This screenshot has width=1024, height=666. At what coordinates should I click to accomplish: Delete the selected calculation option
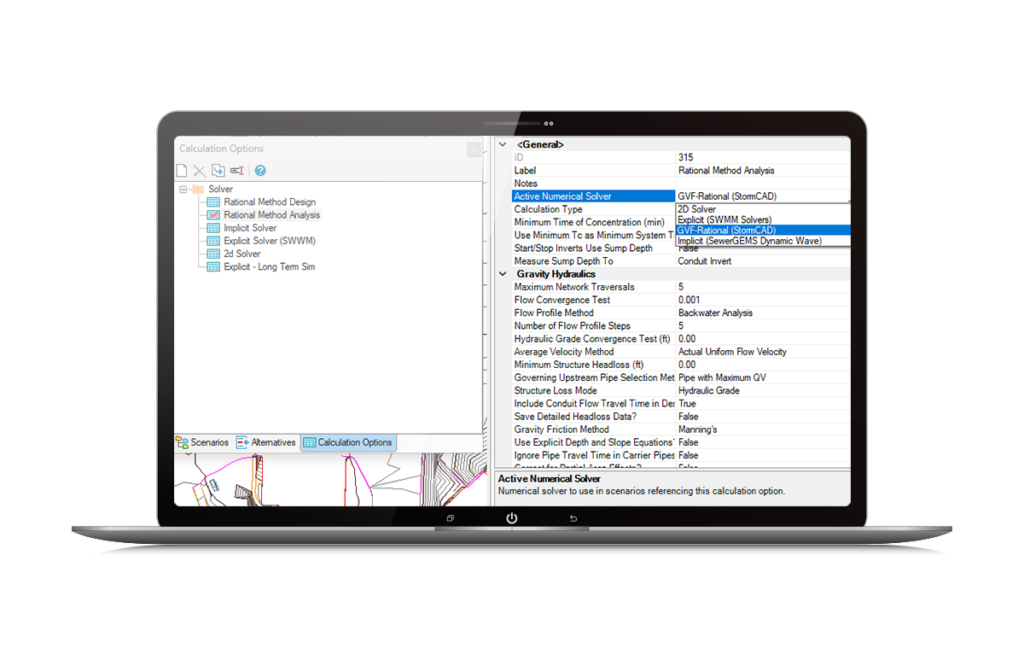(x=199, y=170)
